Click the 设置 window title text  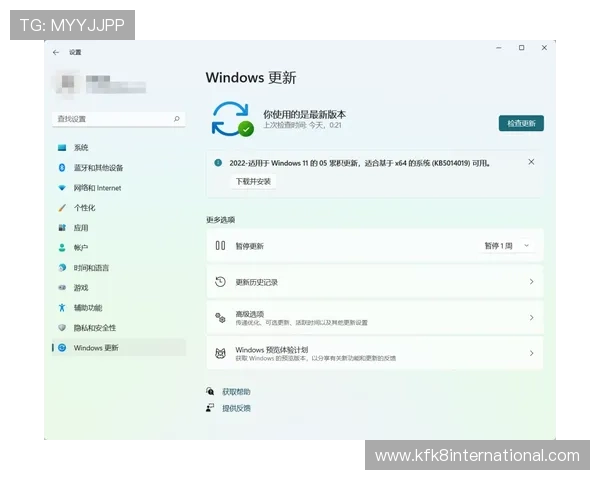tap(75, 52)
